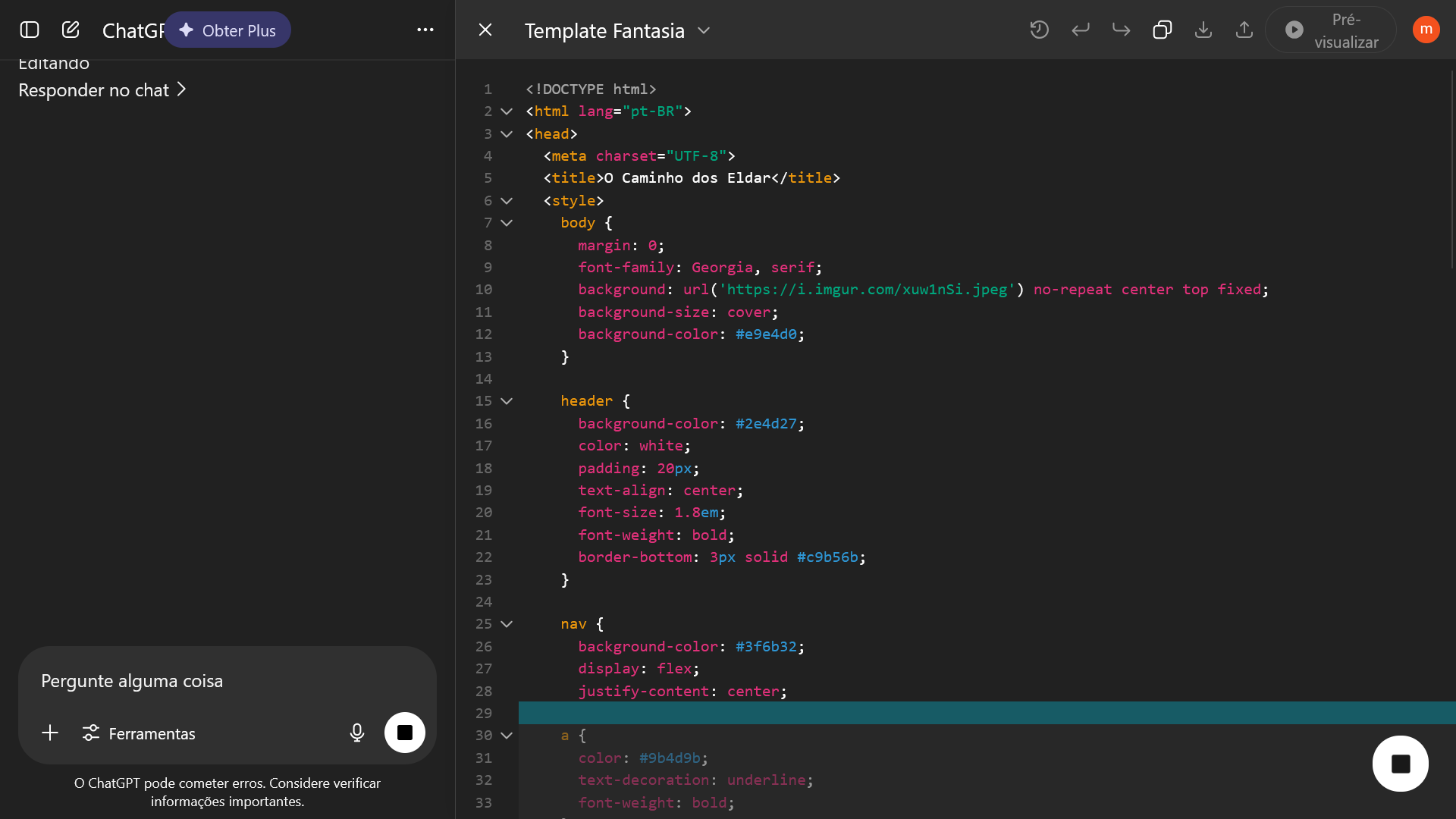Fold the a rule on line 30
This screenshot has width=1456, height=819.
507,736
